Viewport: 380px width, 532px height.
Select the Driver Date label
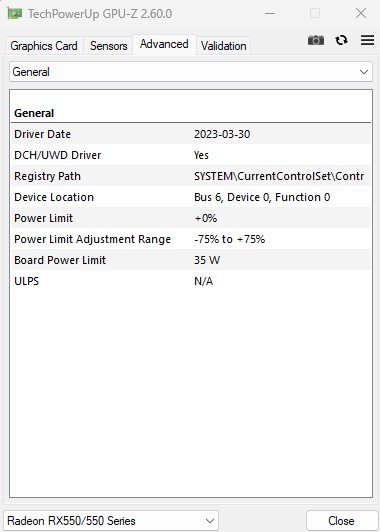(42, 134)
